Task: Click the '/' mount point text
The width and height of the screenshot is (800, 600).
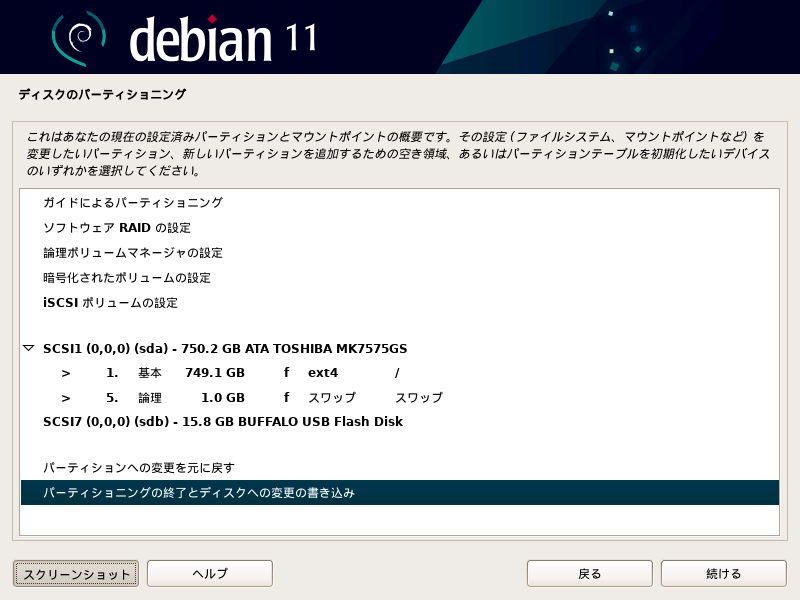Action: coord(397,373)
